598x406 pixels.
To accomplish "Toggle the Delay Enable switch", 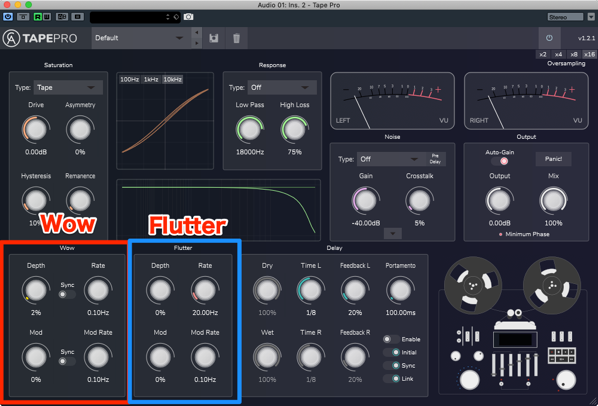I will [x=391, y=339].
